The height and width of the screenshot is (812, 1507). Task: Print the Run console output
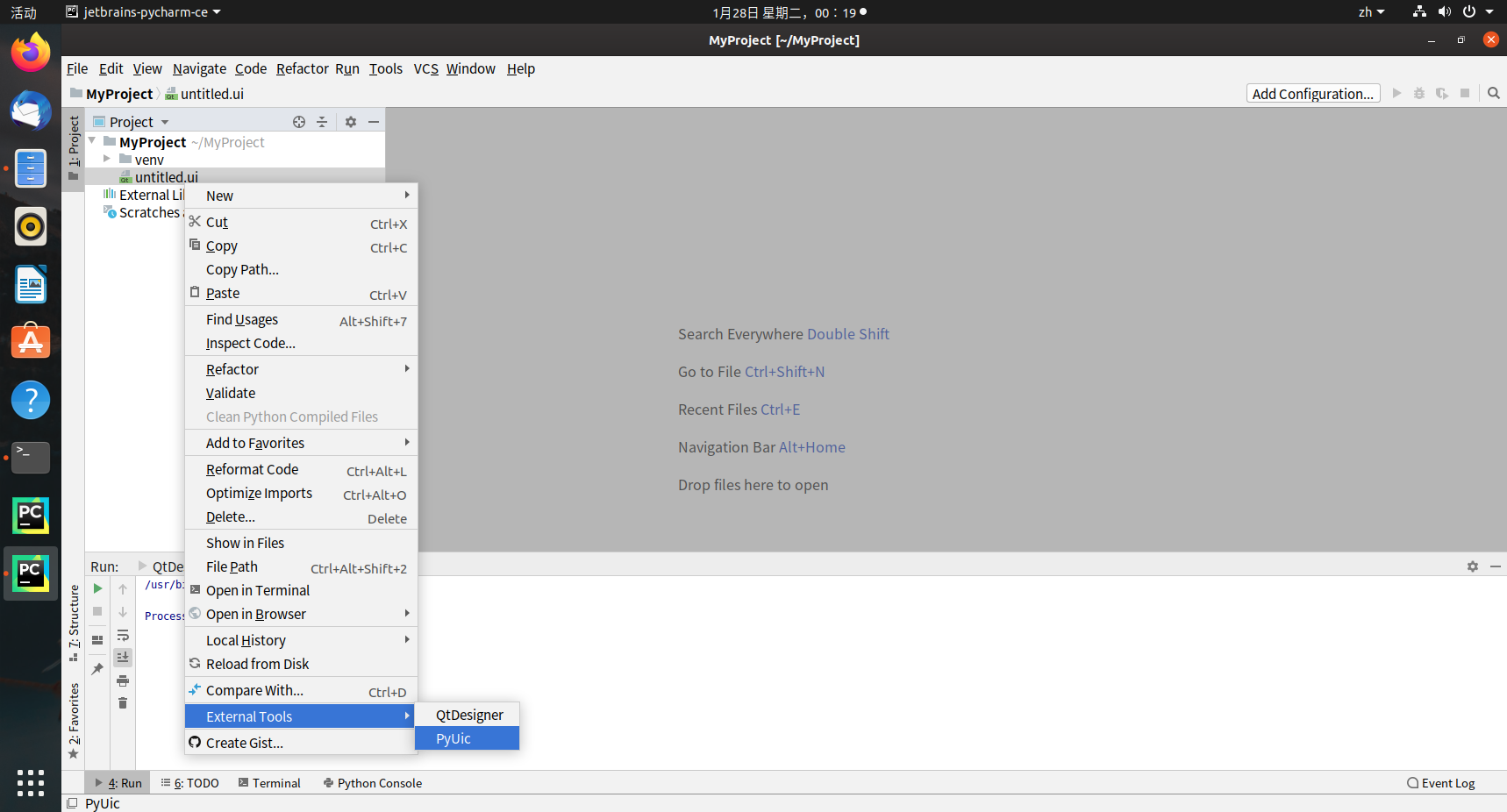pyautogui.click(x=123, y=680)
